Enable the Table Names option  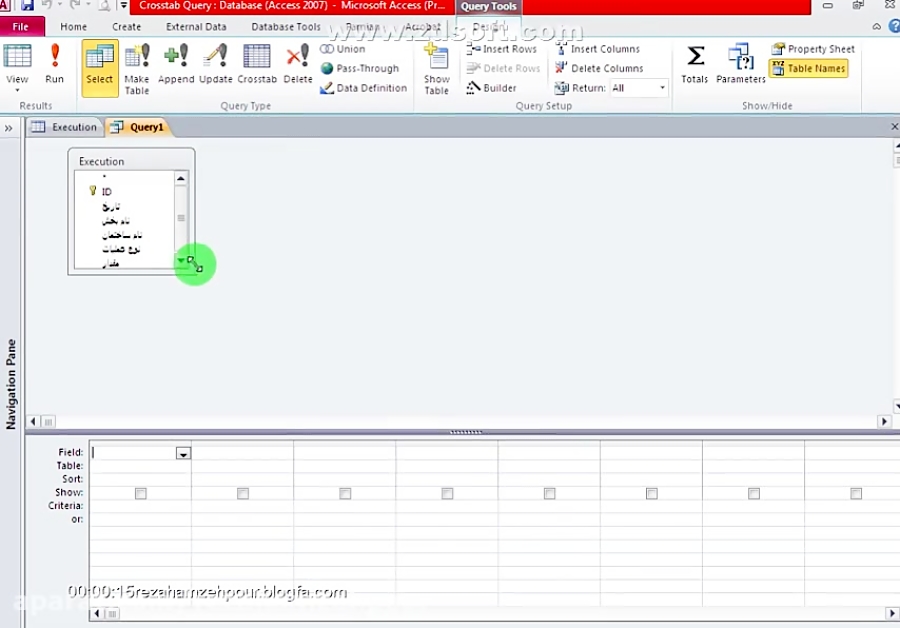click(808, 68)
